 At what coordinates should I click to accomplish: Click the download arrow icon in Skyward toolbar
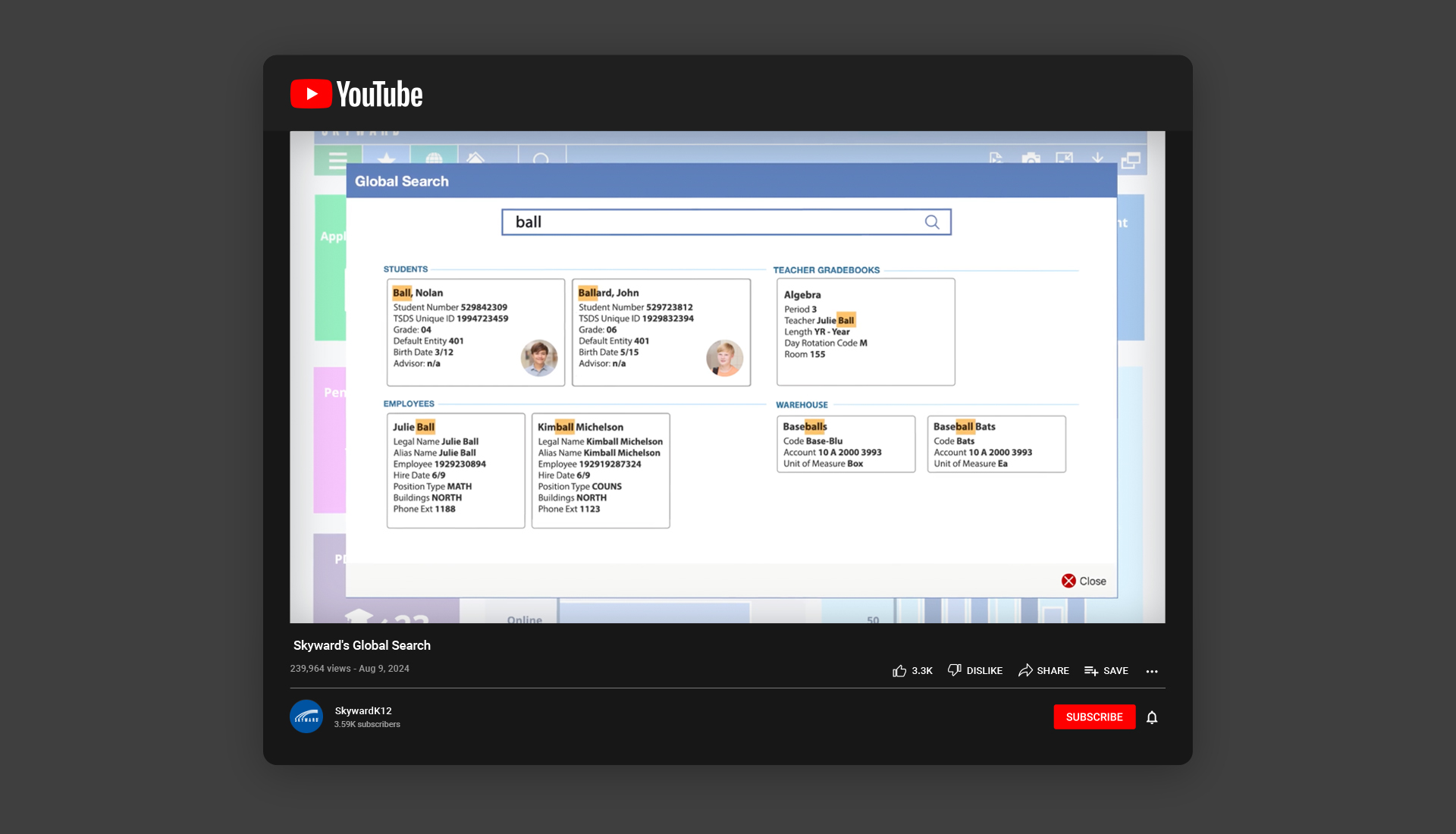1097,158
